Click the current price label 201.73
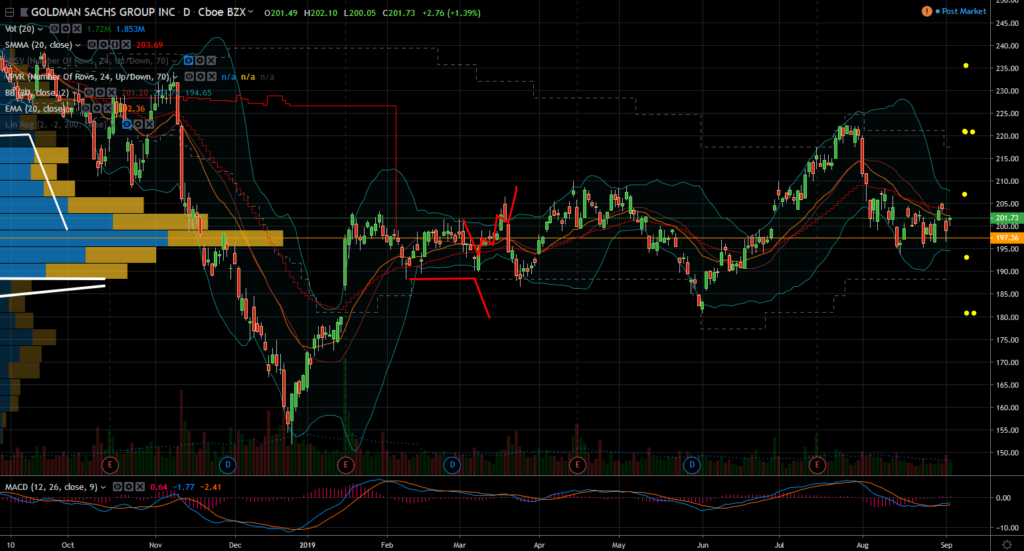This screenshot has width=1024, height=551. pos(1007,218)
